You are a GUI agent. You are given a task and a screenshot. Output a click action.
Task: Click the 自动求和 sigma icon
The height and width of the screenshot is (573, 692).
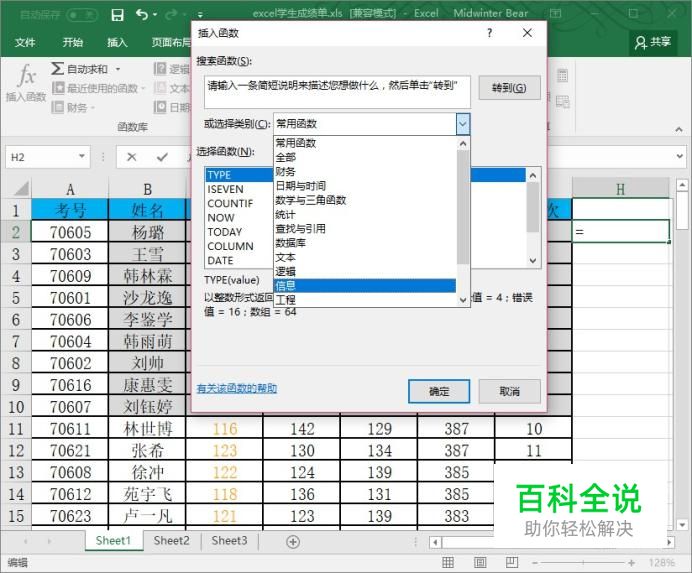(x=57, y=68)
